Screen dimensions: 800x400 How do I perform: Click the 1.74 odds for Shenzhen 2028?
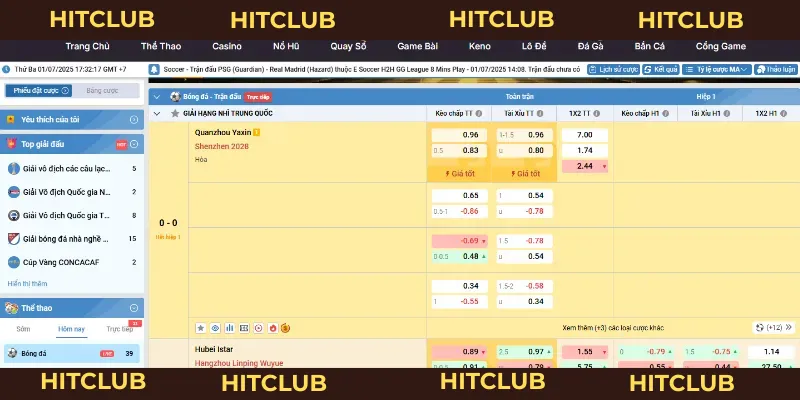(585, 151)
